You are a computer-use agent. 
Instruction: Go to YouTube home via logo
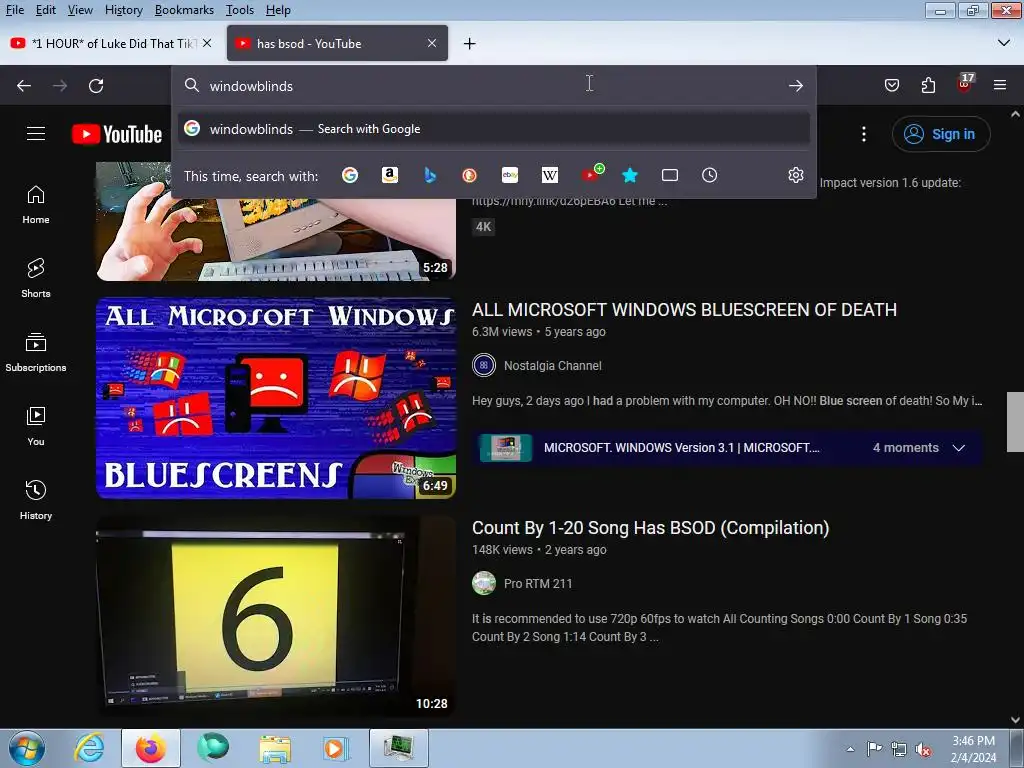(x=117, y=134)
